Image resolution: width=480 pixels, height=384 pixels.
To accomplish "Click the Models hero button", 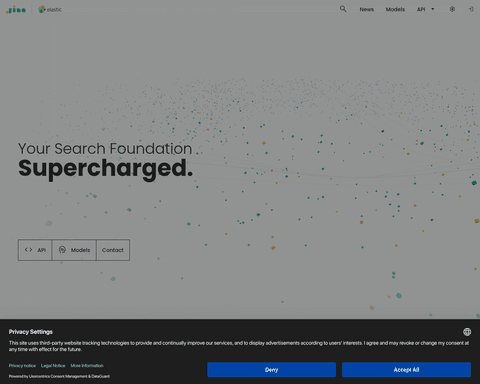I will click(x=74, y=250).
